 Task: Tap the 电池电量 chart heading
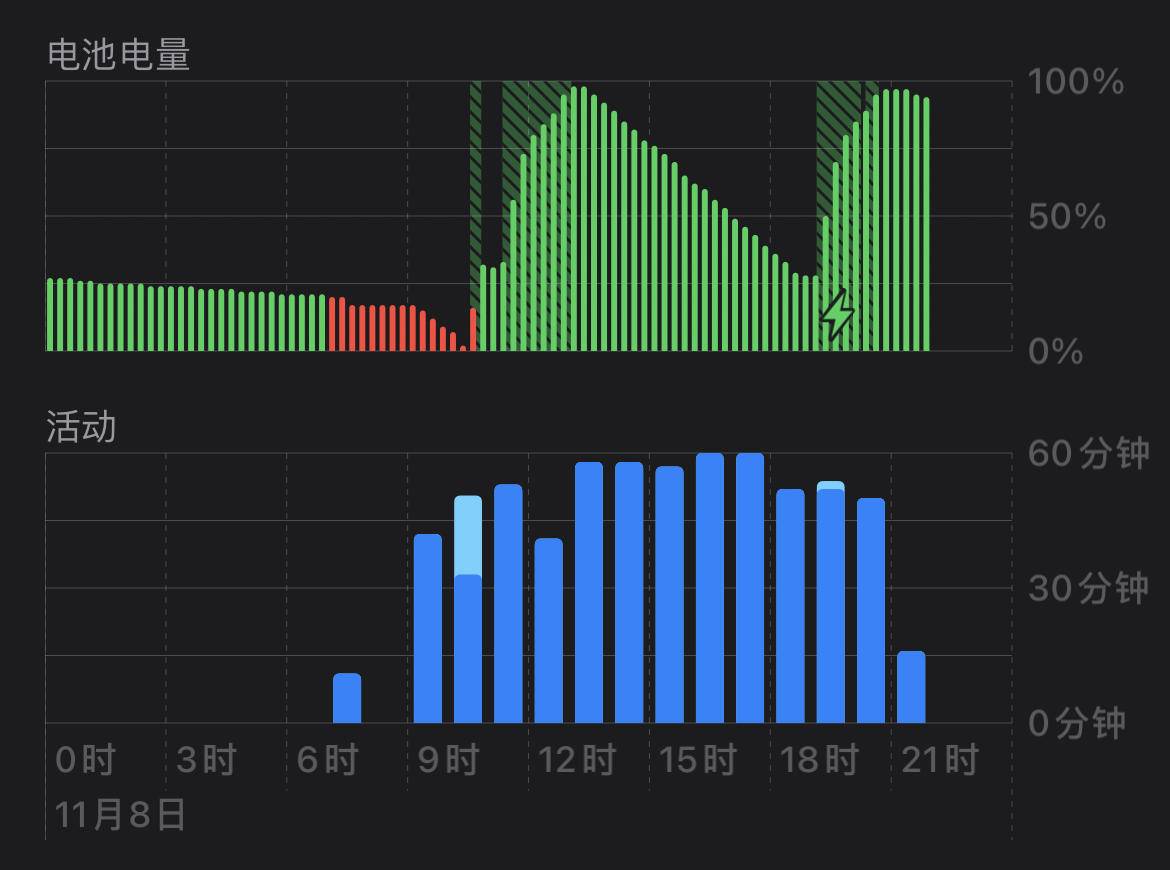coord(119,55)
